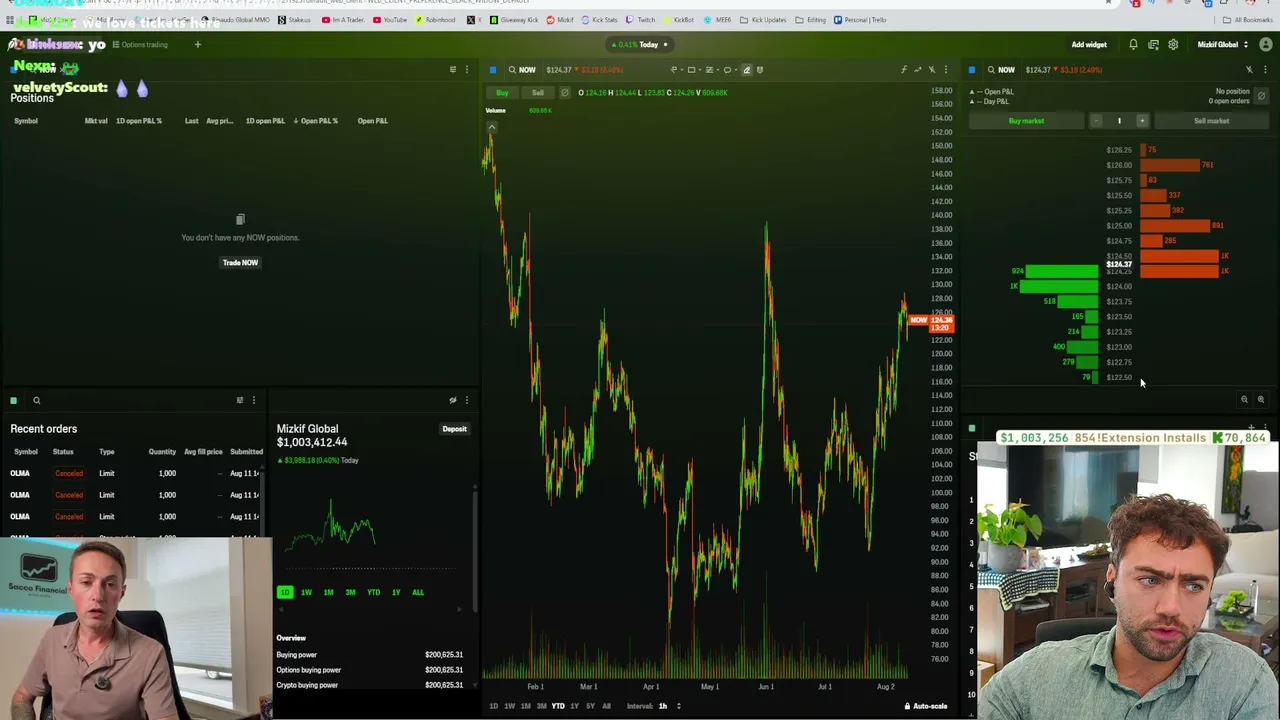Click the Buy button on the chart

(502, 93)
